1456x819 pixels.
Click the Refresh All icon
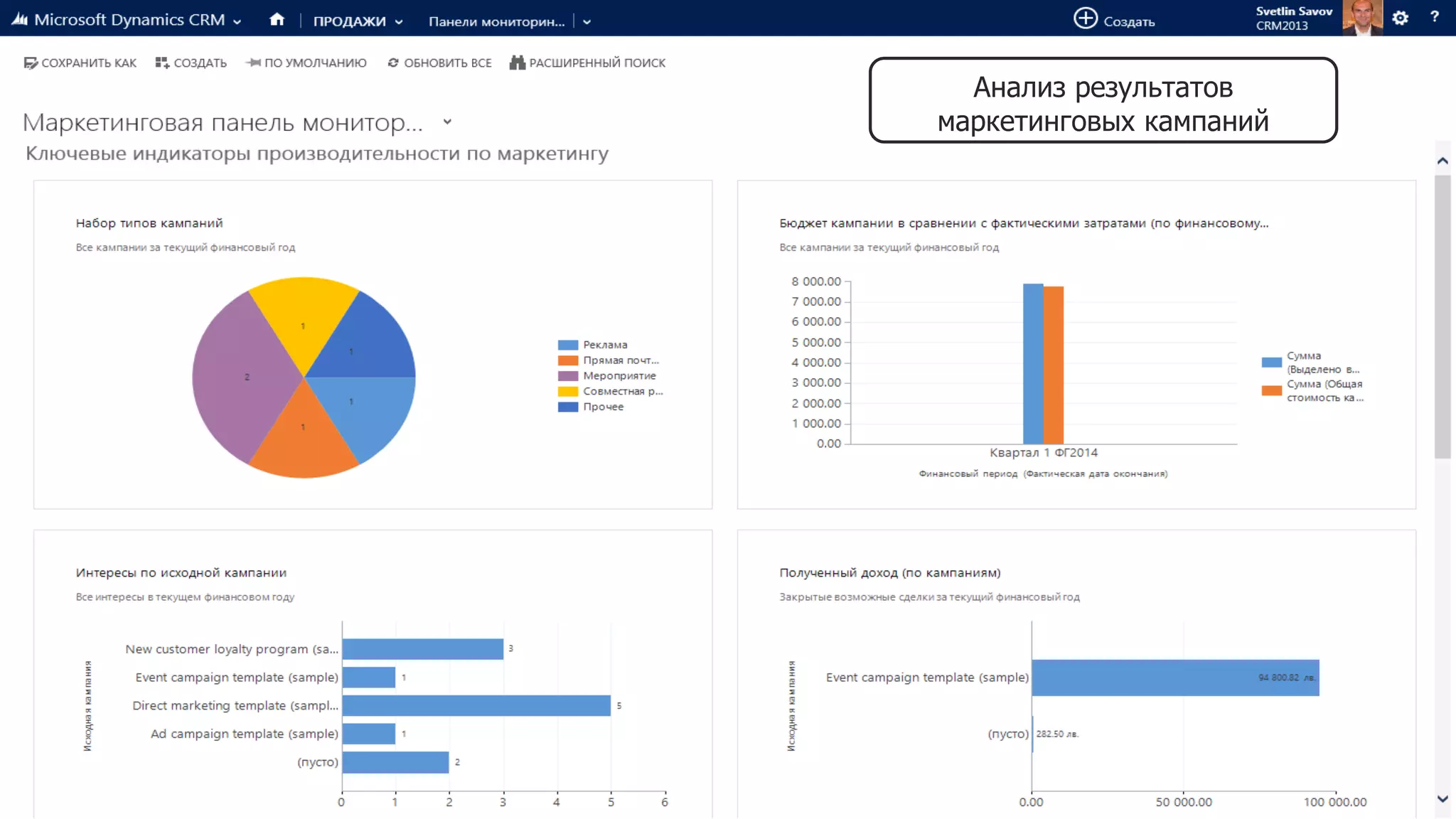pos(392,63)
